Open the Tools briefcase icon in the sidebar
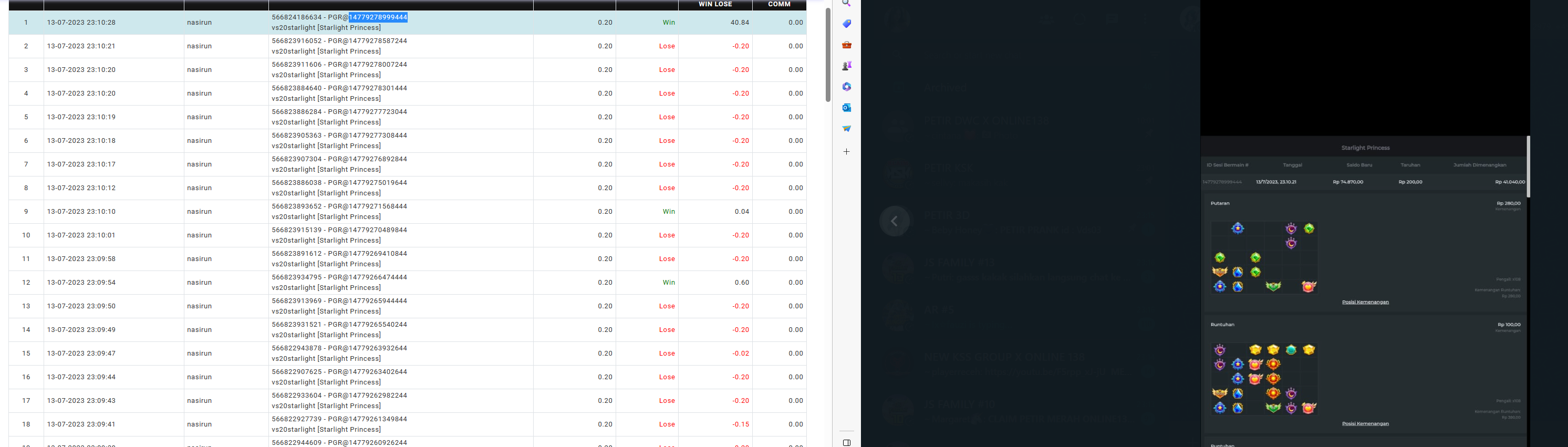The image size is (1568, 447). coord(846,45)
